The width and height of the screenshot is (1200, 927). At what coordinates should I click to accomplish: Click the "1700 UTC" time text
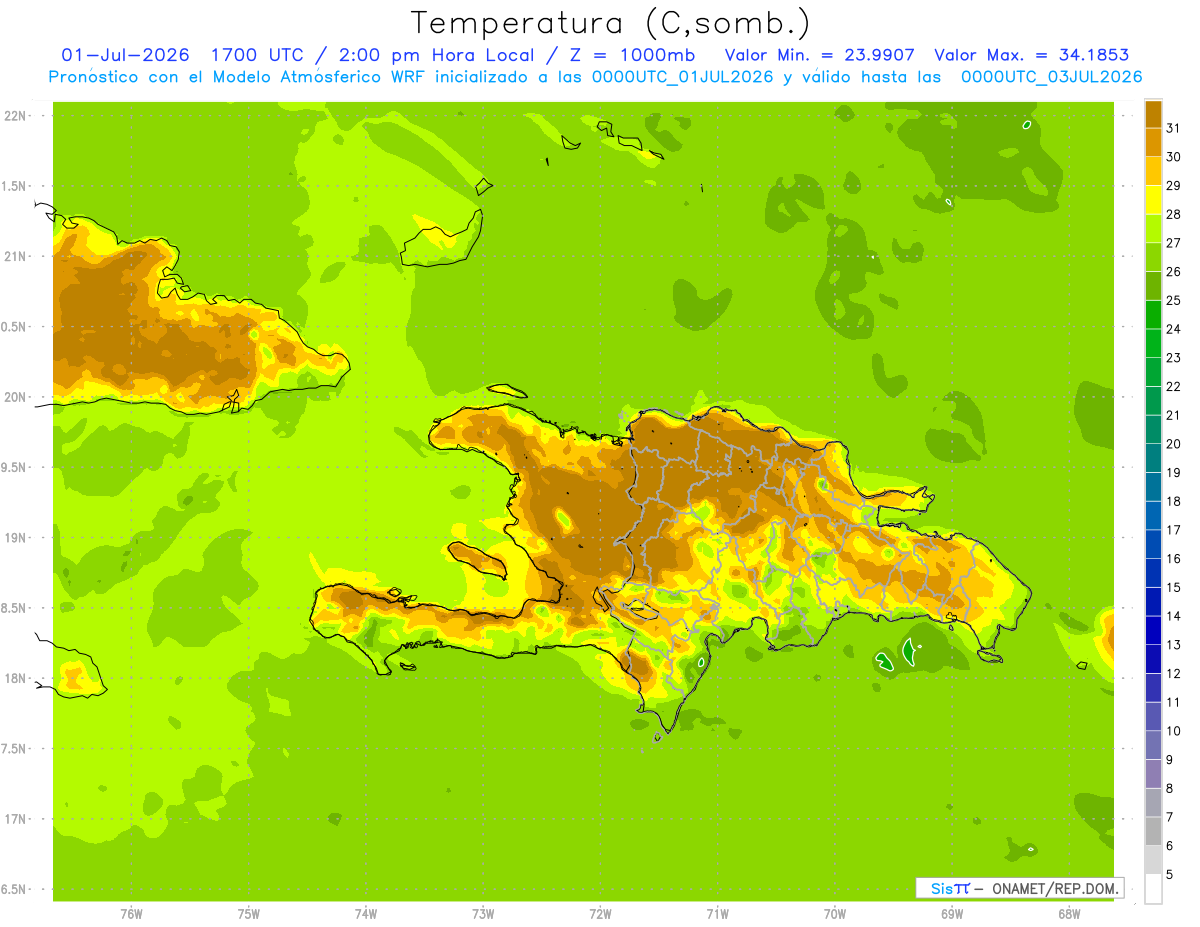pyautogui.click(x=257, y=55)
